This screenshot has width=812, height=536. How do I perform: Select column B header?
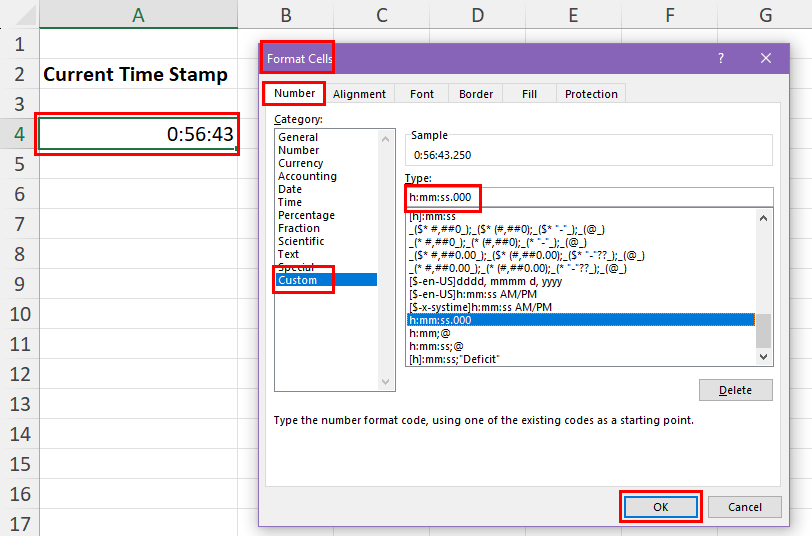pos(285,15)
